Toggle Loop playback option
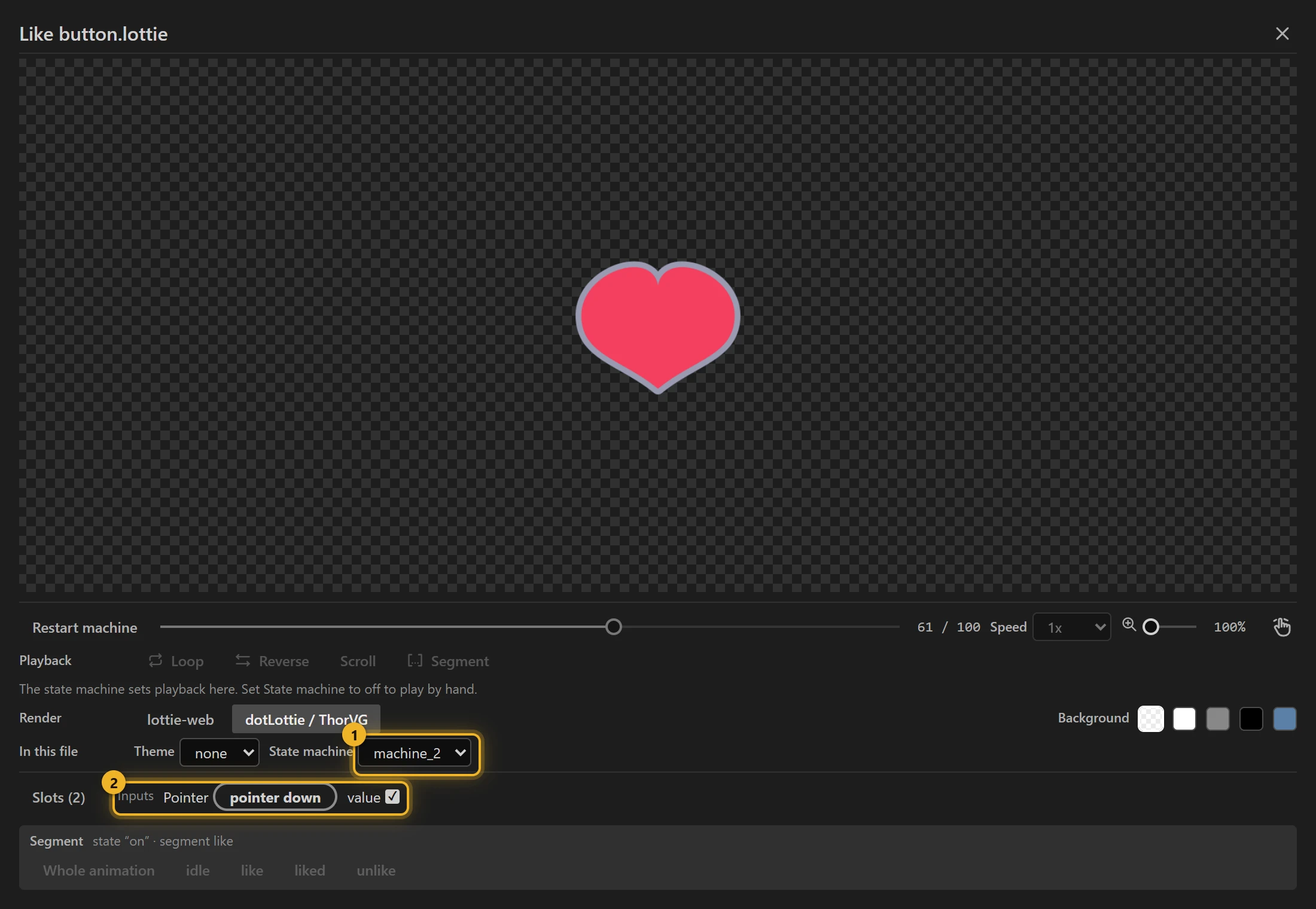 pos(176,661)
